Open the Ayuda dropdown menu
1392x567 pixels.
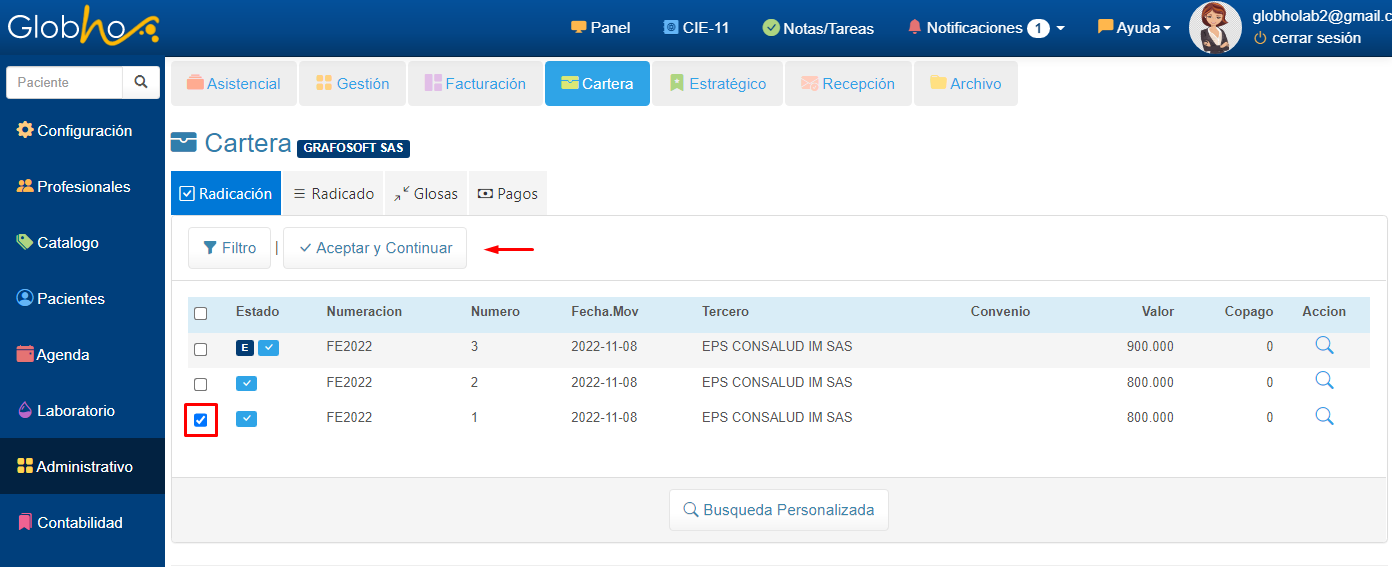(x=1134, y=28)
